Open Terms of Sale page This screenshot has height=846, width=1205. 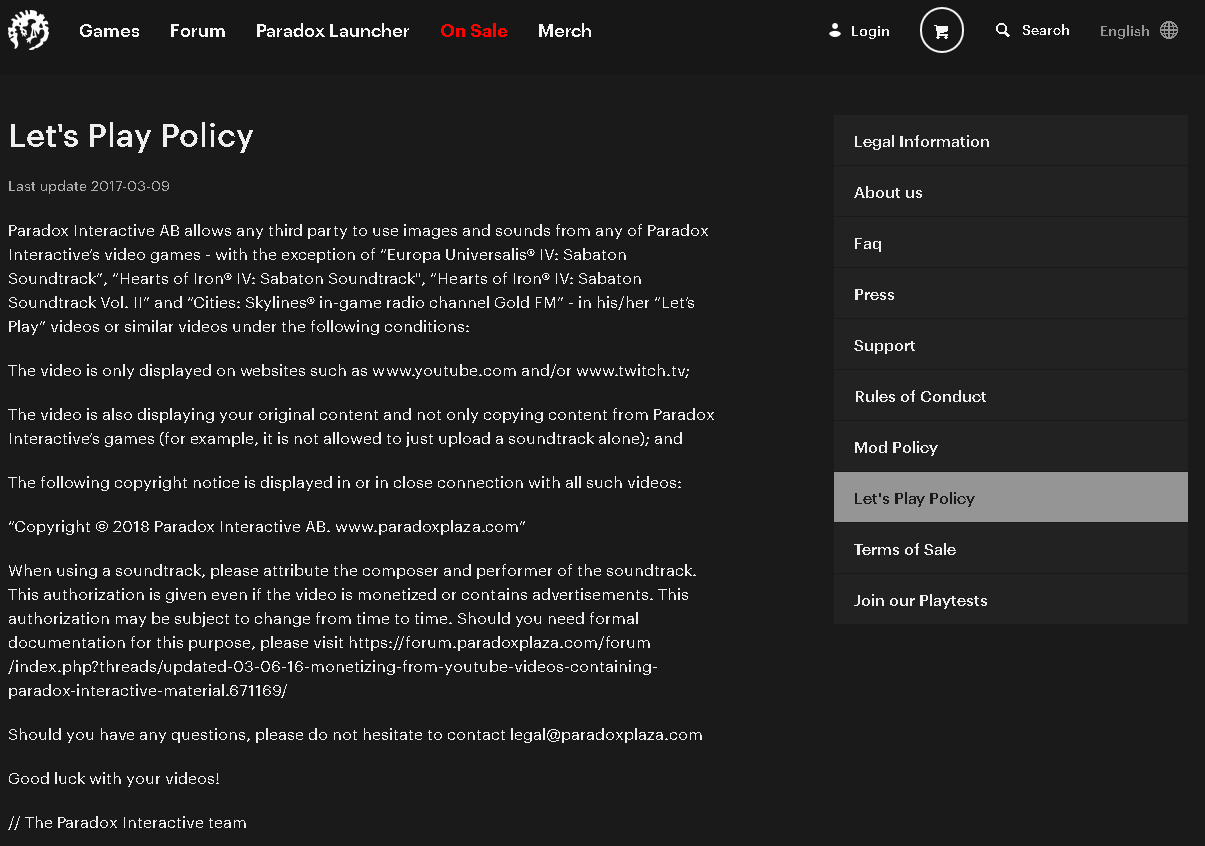tap(904, 549)
